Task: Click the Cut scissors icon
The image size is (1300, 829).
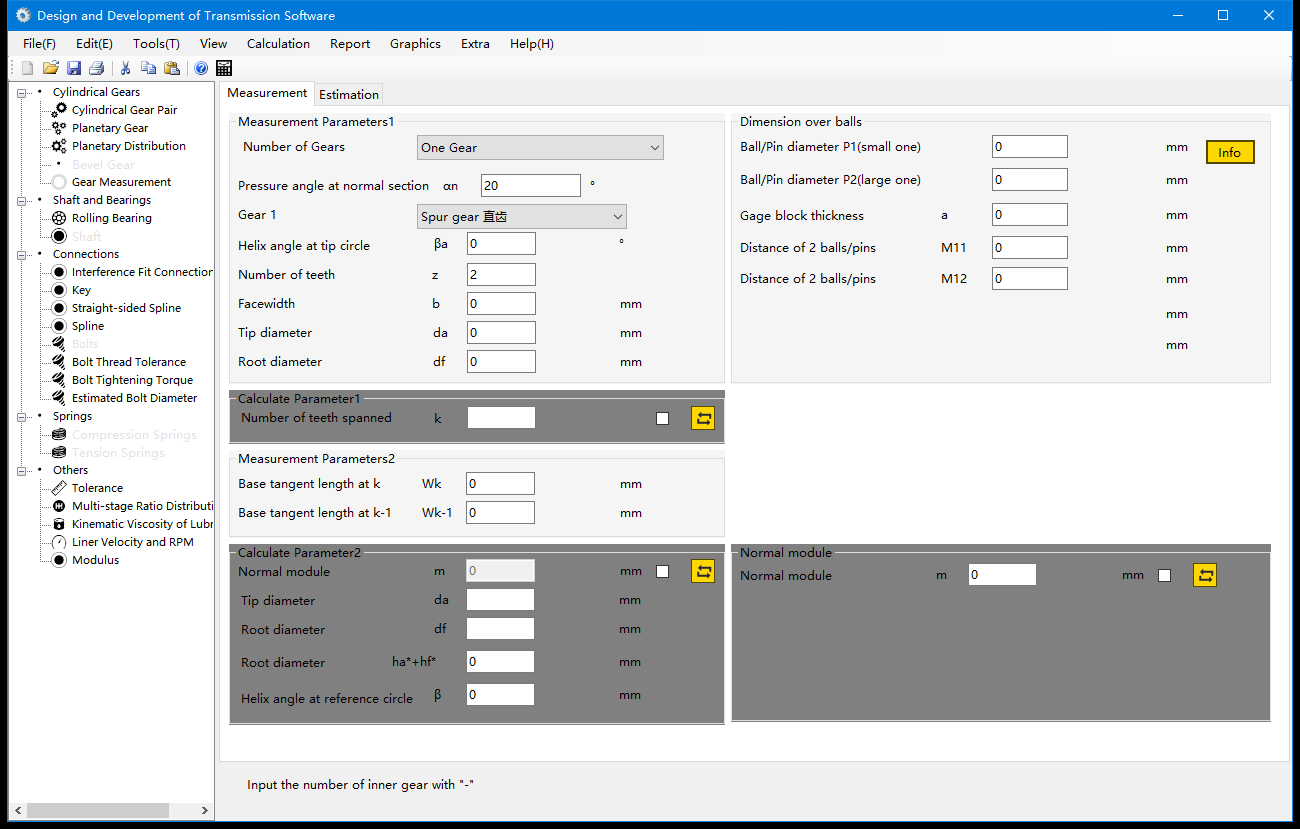Action: pos(126,68)
